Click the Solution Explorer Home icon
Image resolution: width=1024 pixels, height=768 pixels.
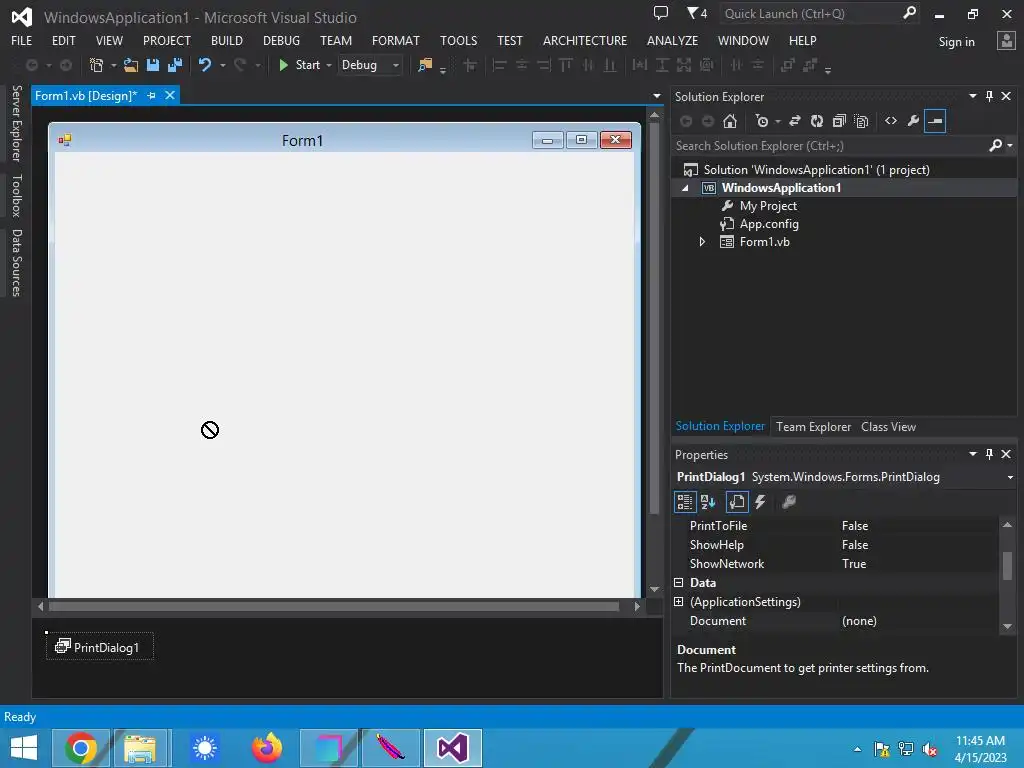pyautogui.click(x=730, y=121)
